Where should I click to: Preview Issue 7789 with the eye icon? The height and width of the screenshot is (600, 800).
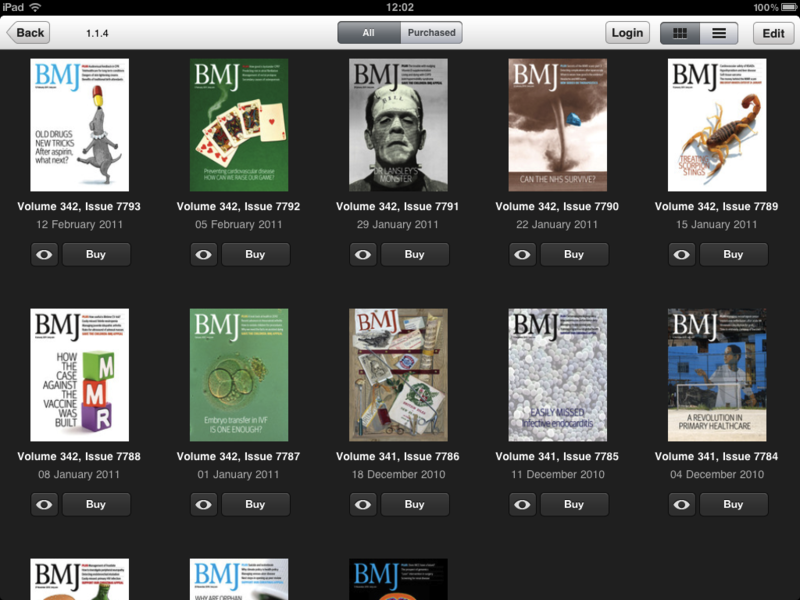(682, 254)
